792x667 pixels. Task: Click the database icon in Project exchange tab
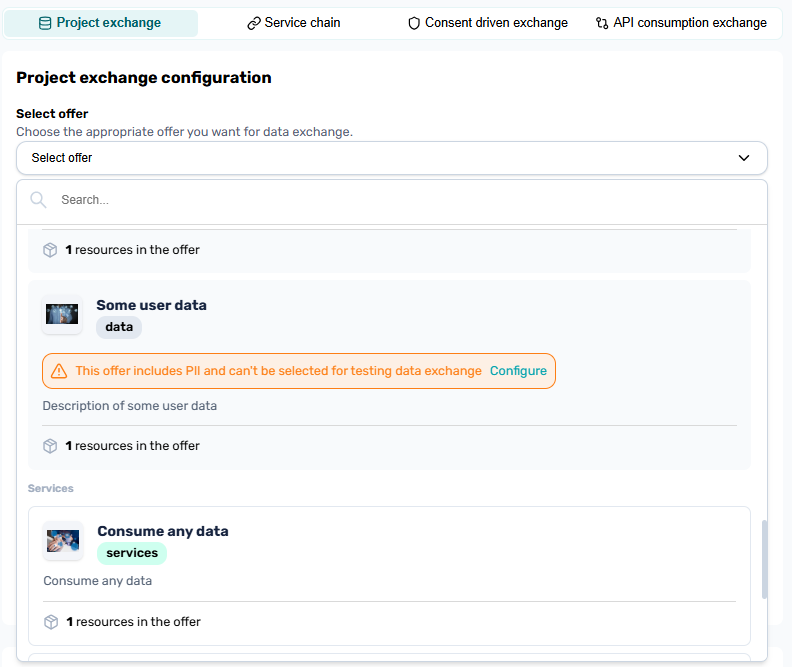click(45, 23)
